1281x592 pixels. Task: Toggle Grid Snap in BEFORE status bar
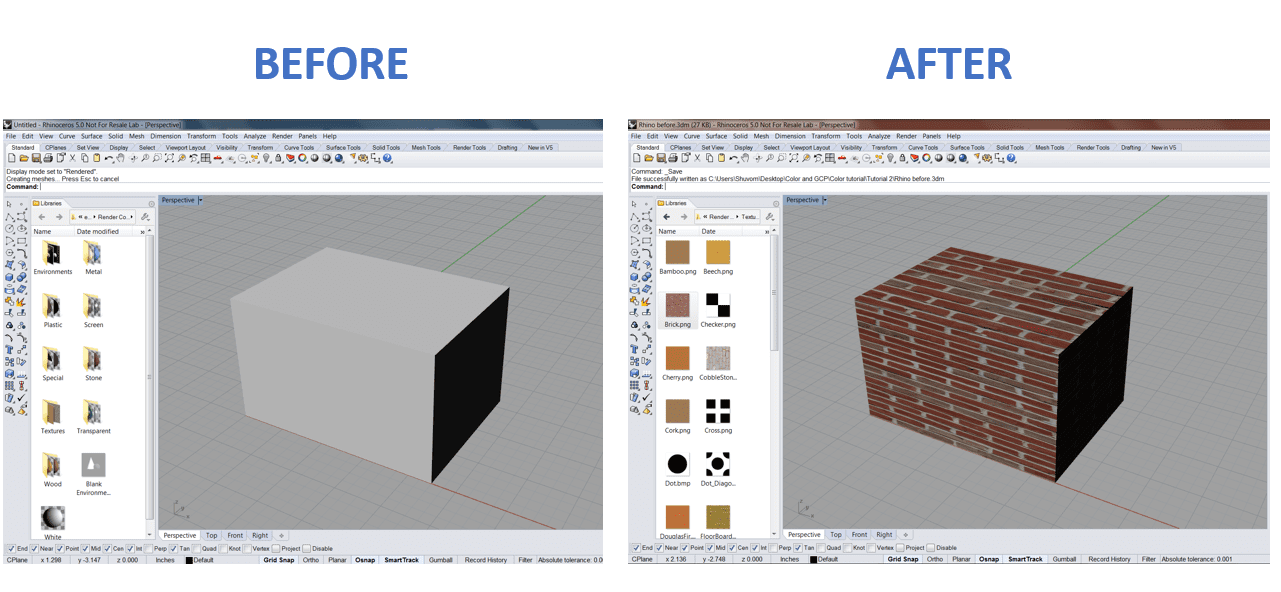coord(277,560)
